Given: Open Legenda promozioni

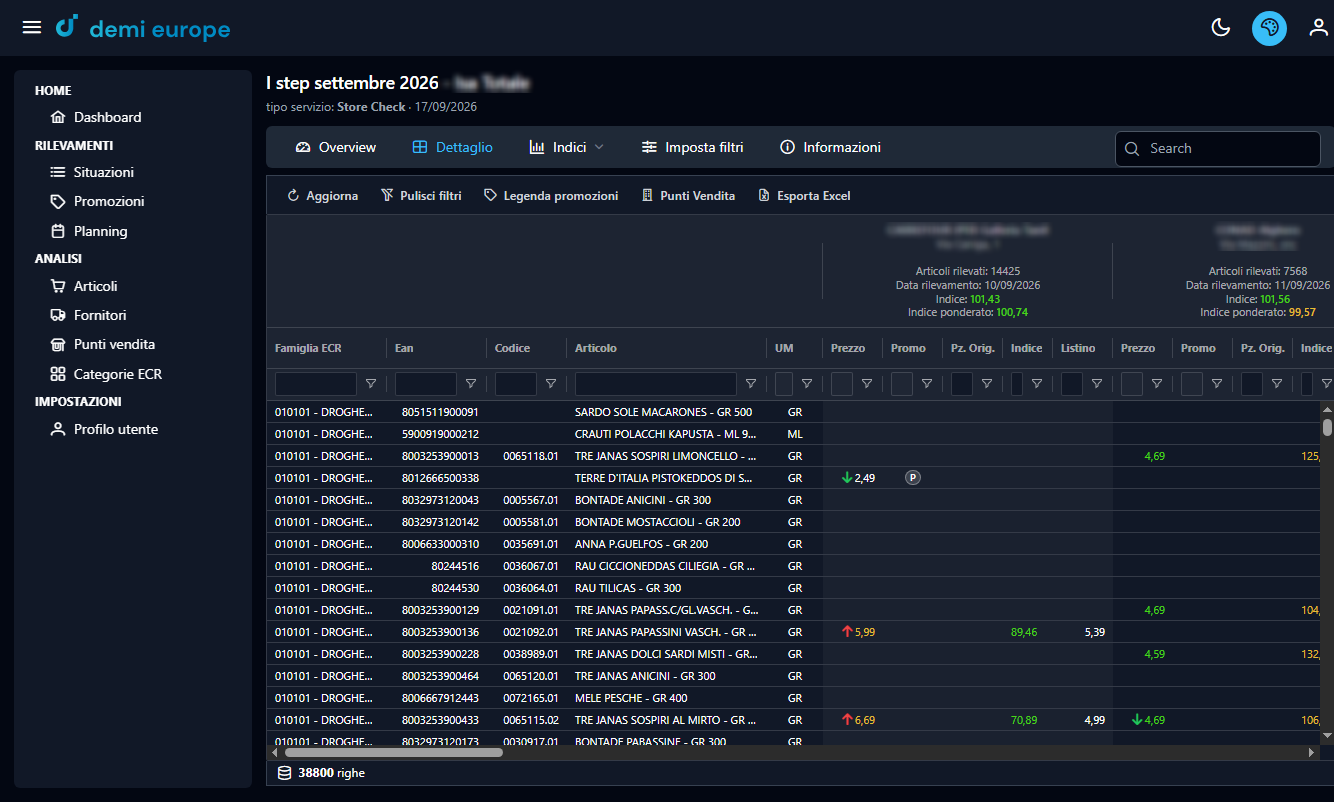Looking at the screenshot, I should 551,196.
